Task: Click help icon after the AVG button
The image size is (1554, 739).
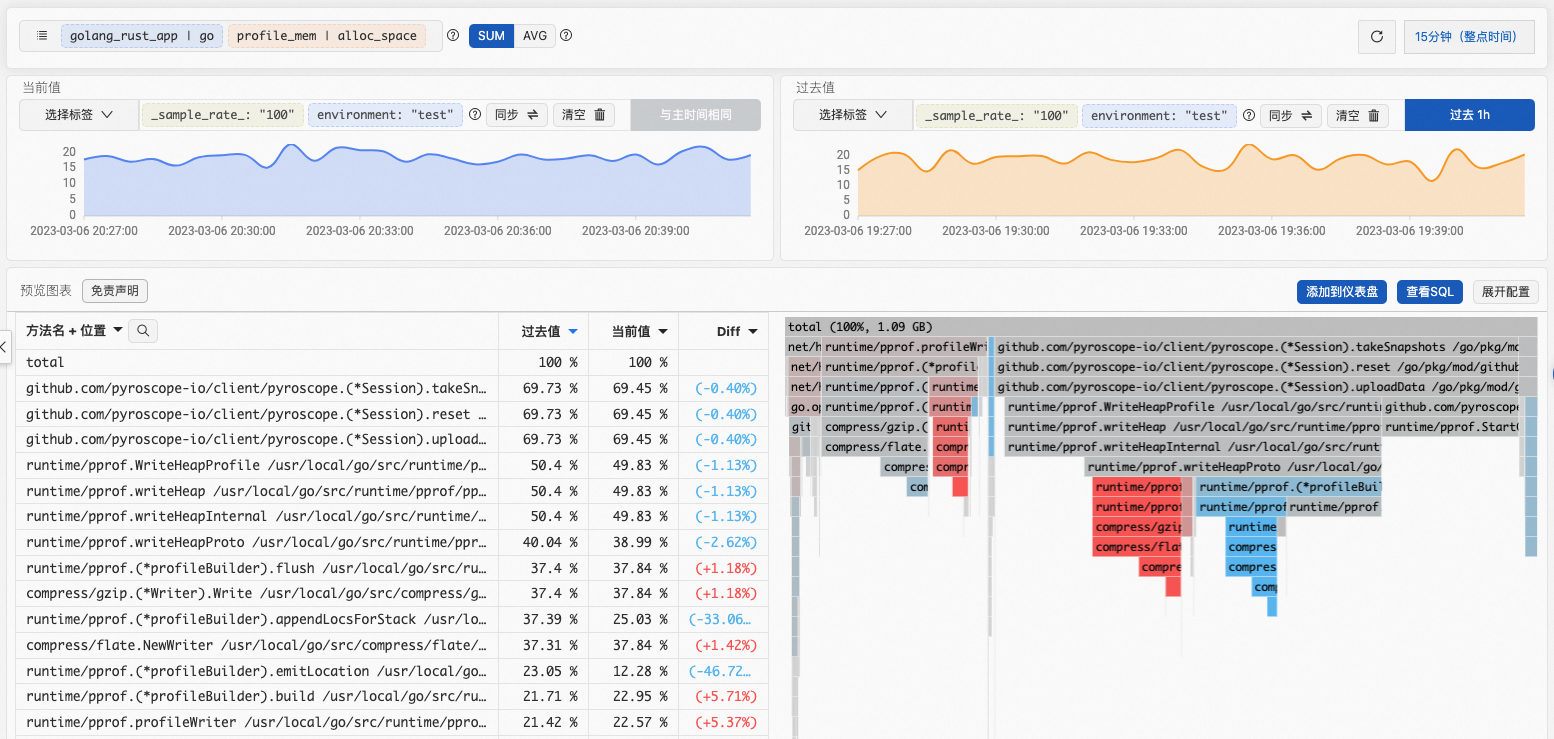Action: [x=566, y=36]
